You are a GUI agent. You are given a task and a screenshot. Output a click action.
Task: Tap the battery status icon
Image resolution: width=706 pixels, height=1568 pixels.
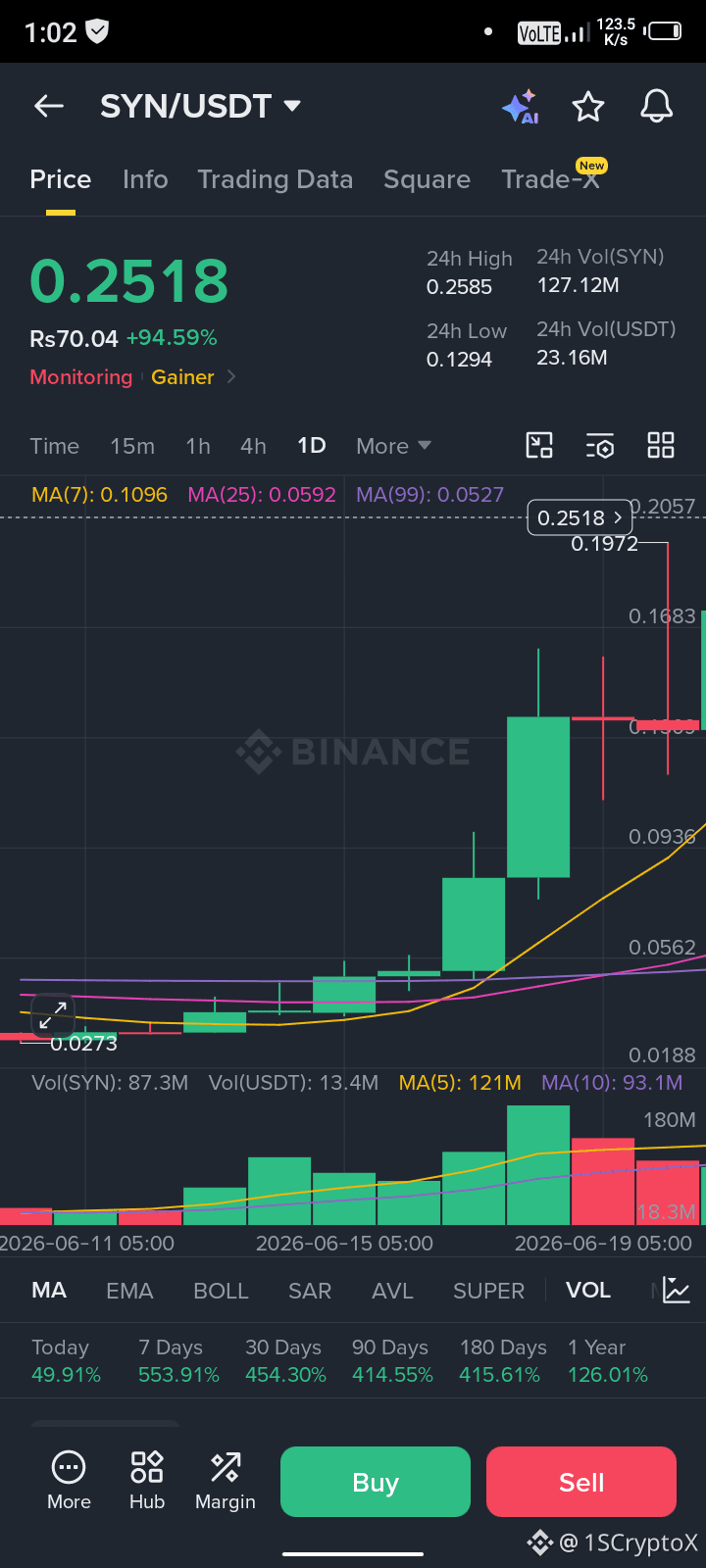click(664, 32)
